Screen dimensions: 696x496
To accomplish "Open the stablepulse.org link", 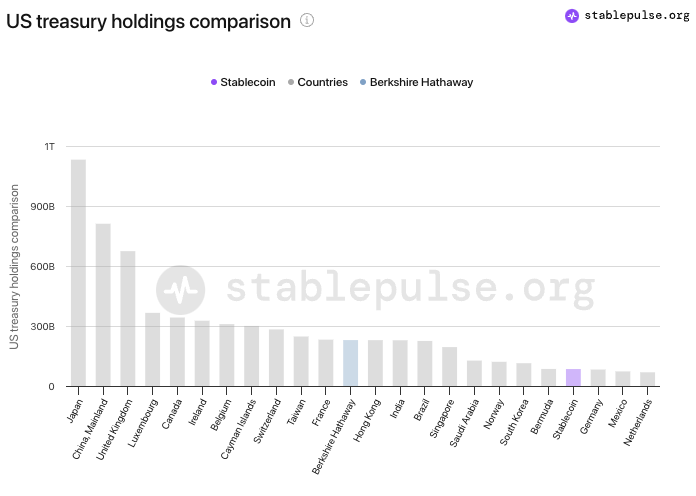I will point(636,16).
